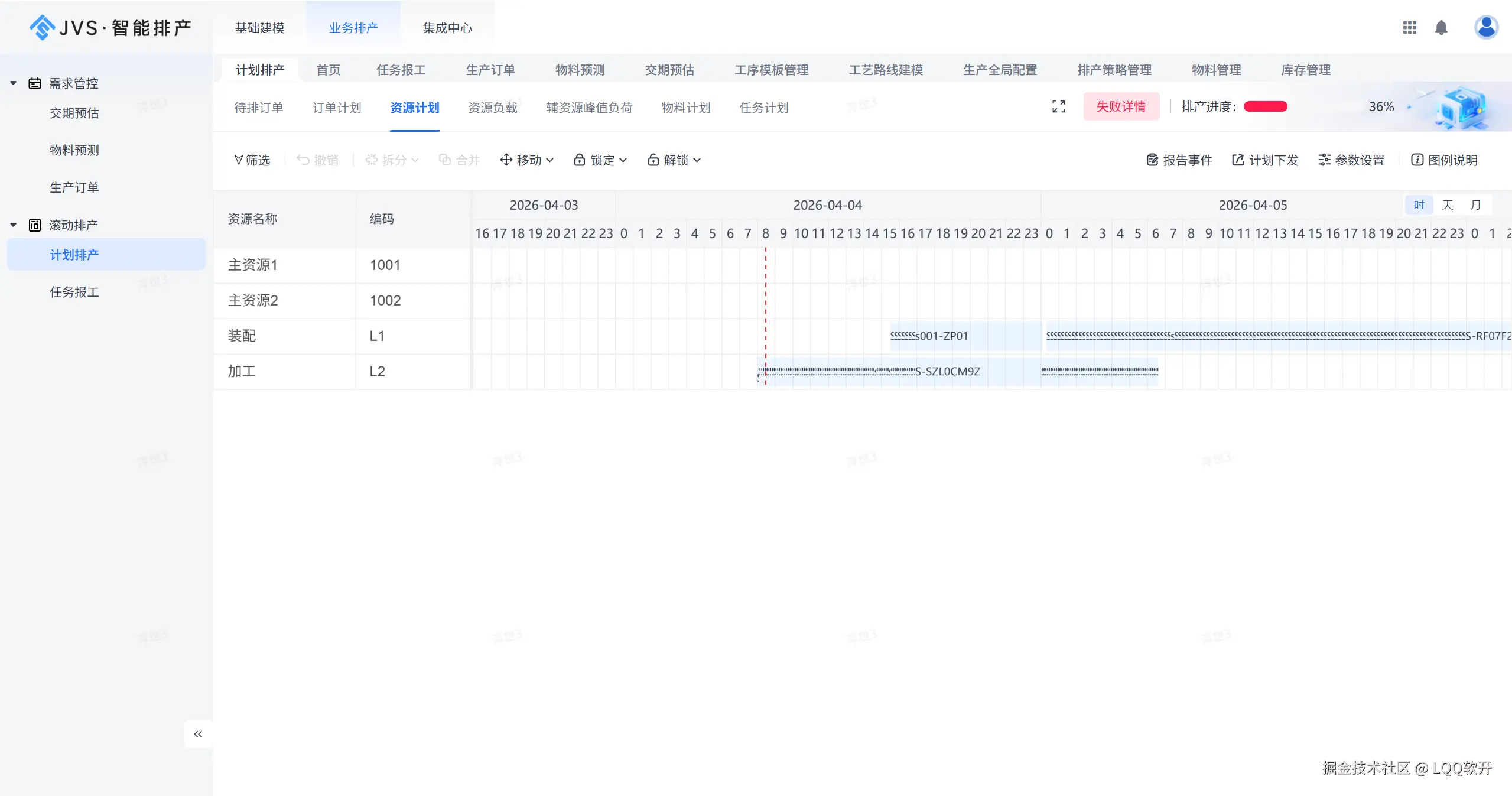Expand the 锁定 (lock) dropdown

(x=600, y=160)
